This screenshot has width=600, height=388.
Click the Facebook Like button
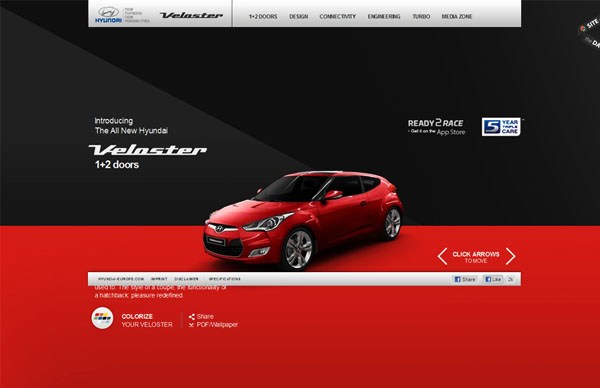(x=493, y=279)
